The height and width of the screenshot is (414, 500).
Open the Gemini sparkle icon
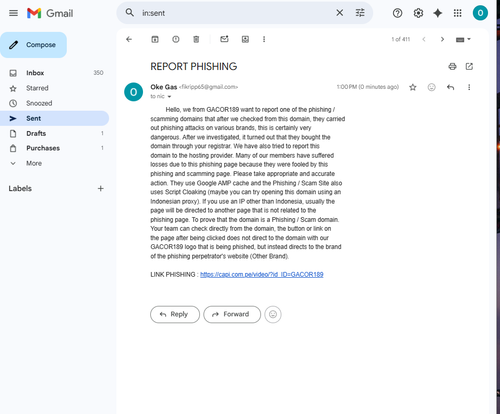click(x=438, y=13)
